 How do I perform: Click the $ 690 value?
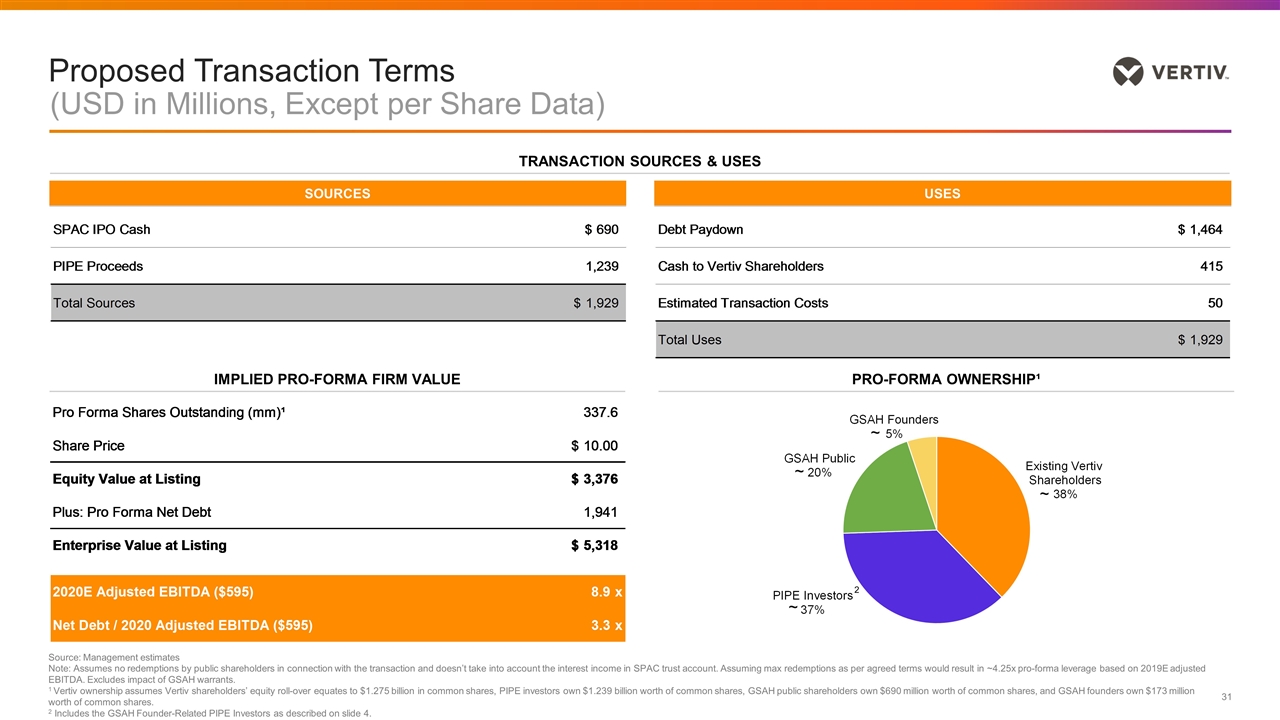pos(601,230)
